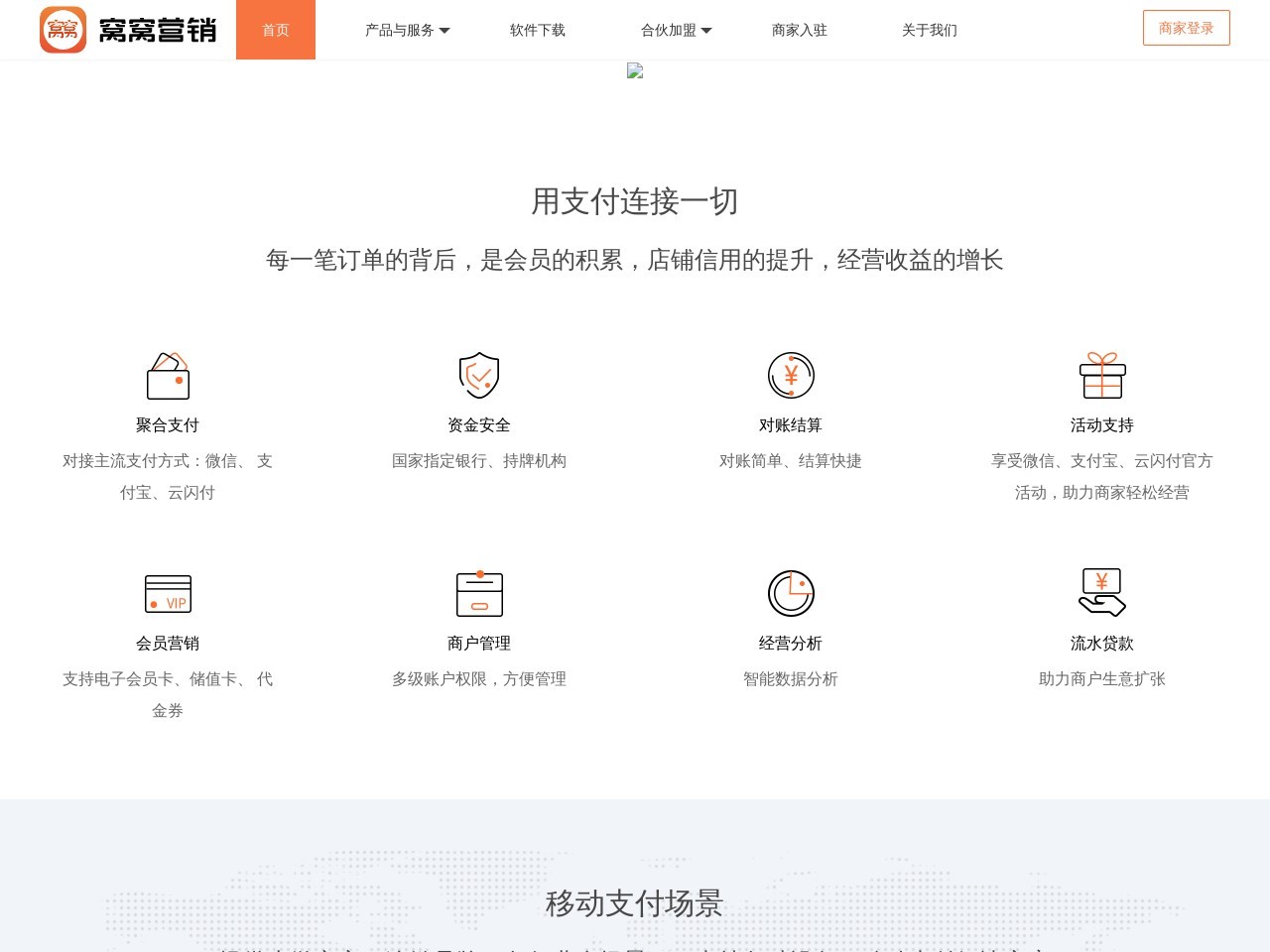Click the broken image placeholder at top
The width and height of the screenshot is (1270, 952).
click(x=635, y=70)
